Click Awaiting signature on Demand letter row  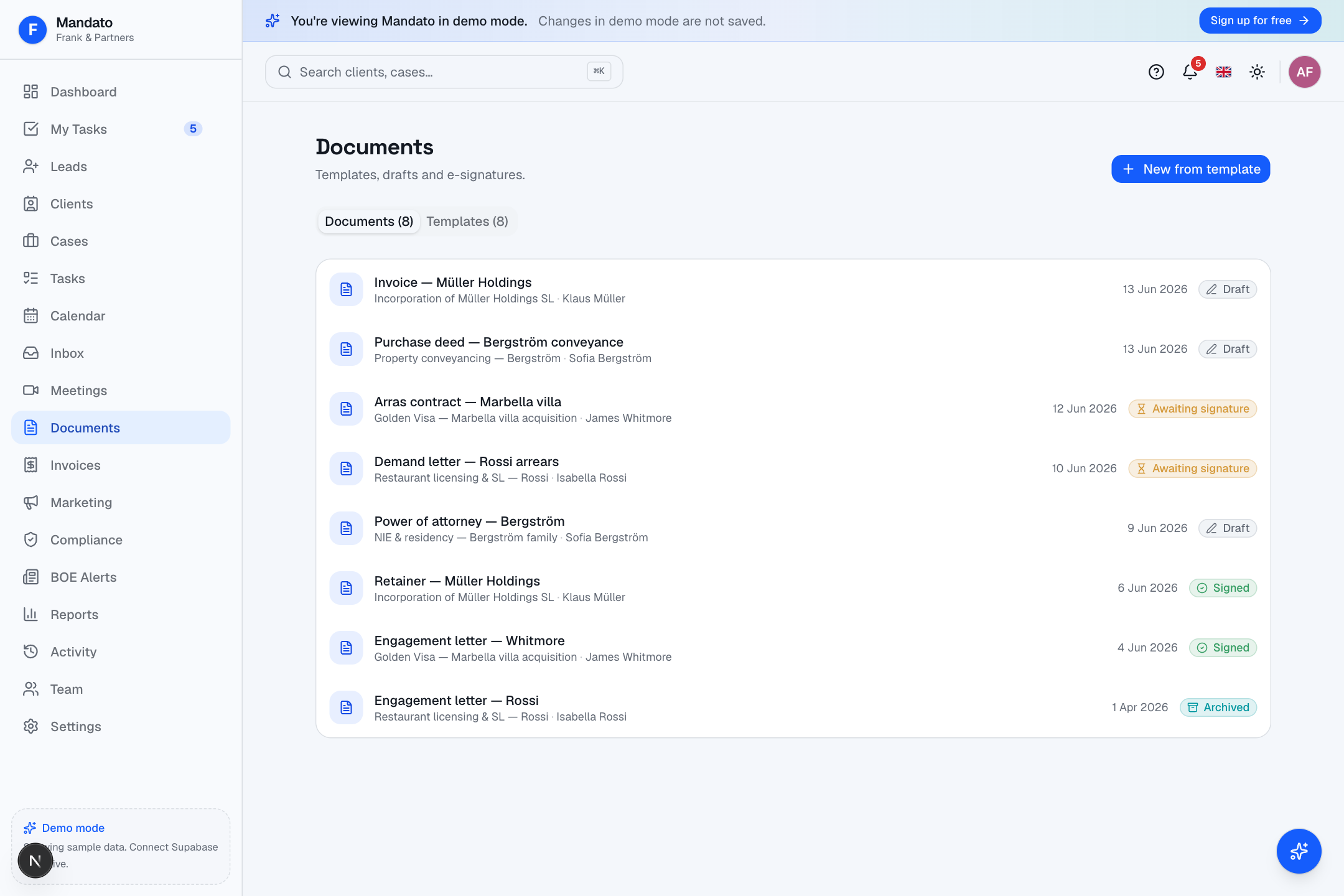1193,469
